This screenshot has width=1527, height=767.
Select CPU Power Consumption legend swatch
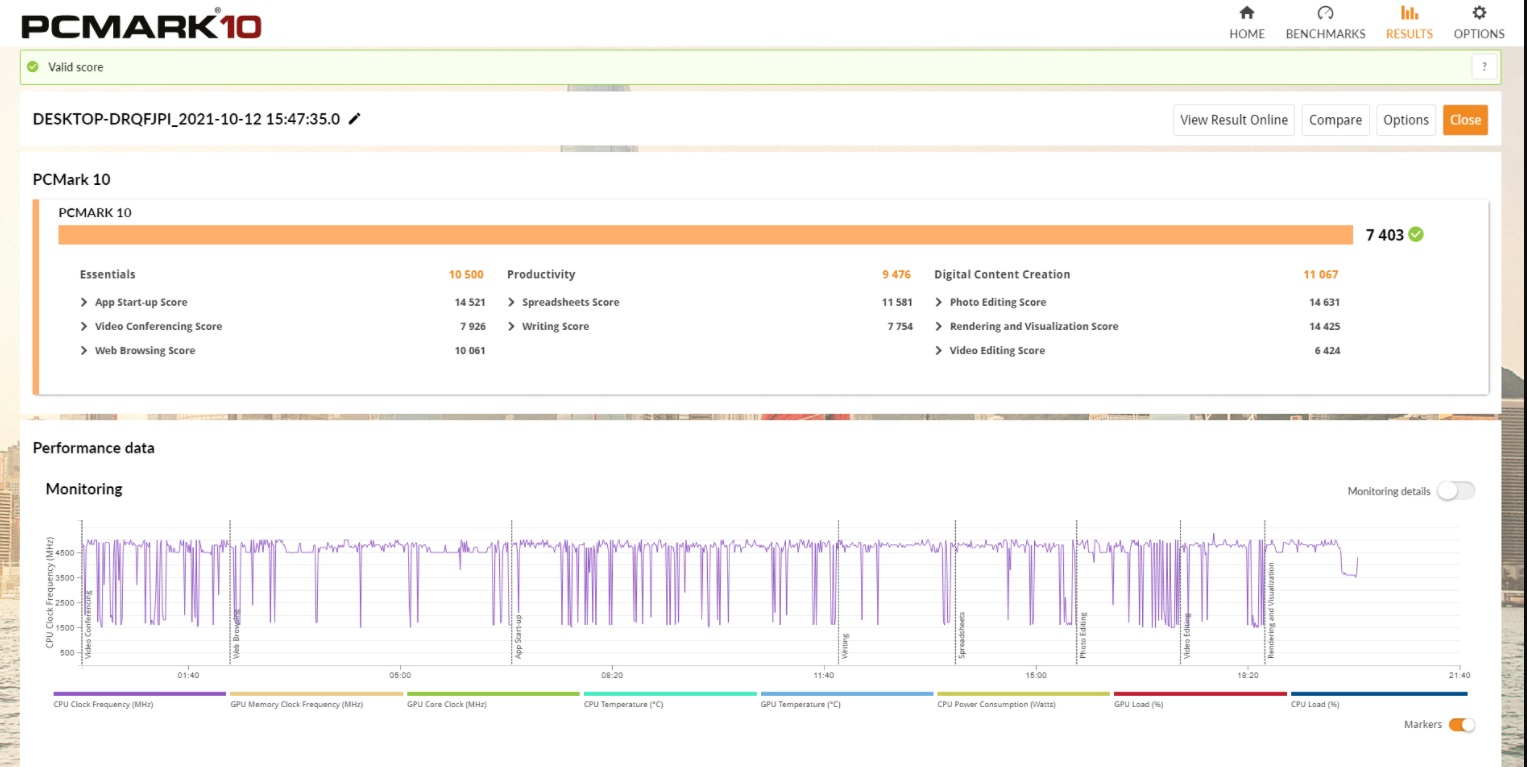[1023, 694]
